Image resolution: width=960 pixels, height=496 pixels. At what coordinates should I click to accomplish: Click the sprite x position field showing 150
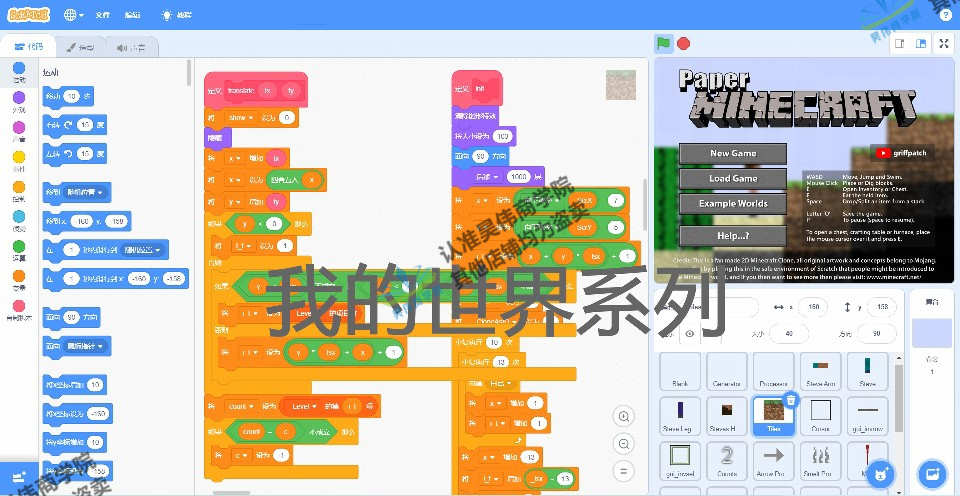pos(814,307)
